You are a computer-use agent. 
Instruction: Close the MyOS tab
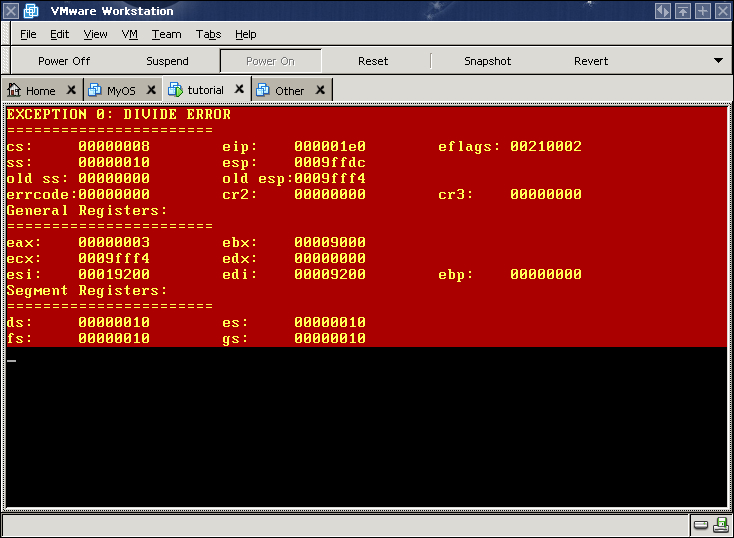pyautogui.click(x=151, y=89)
